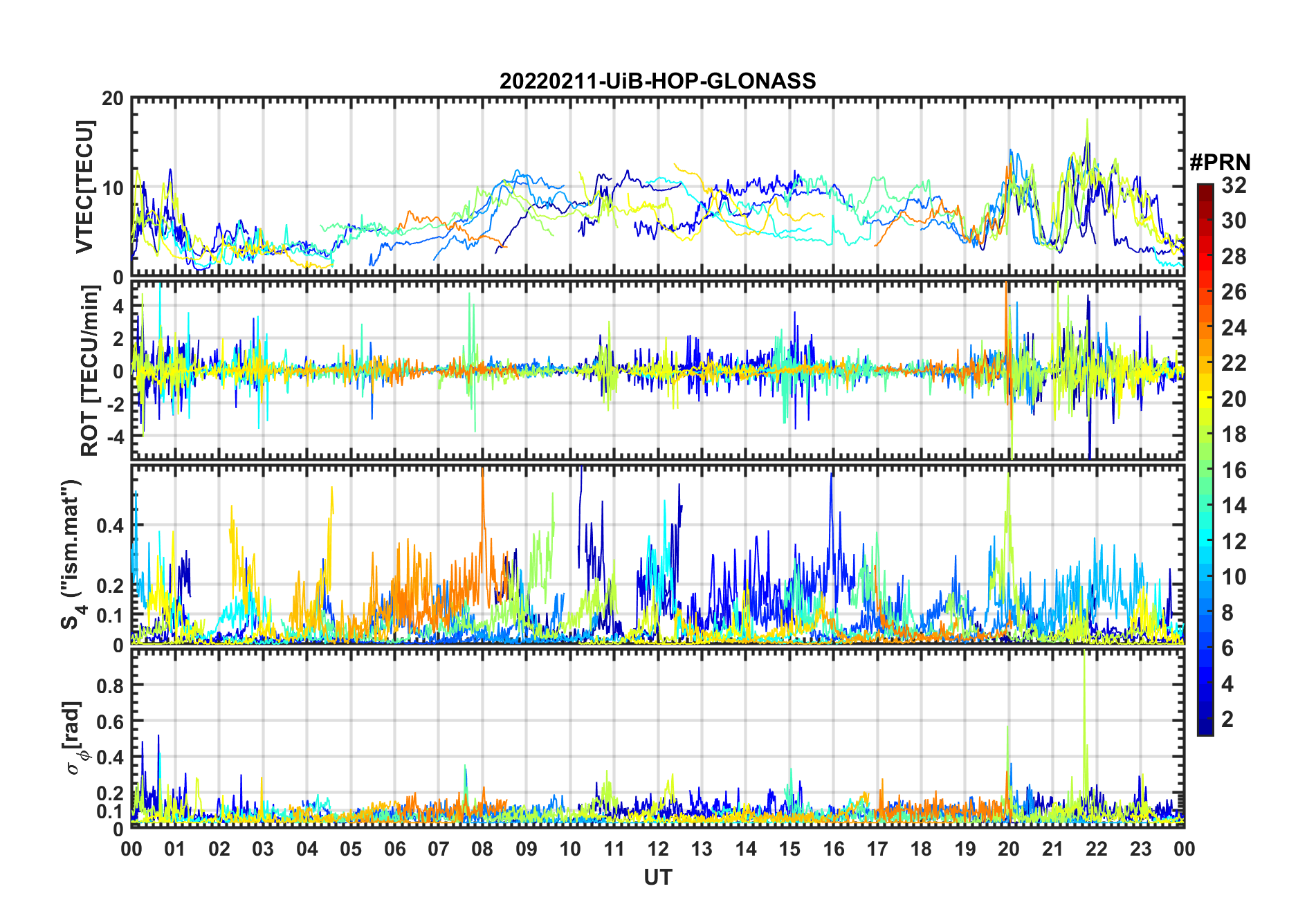
Task: Click the x-axis tick label 20
Action: 1008,849
